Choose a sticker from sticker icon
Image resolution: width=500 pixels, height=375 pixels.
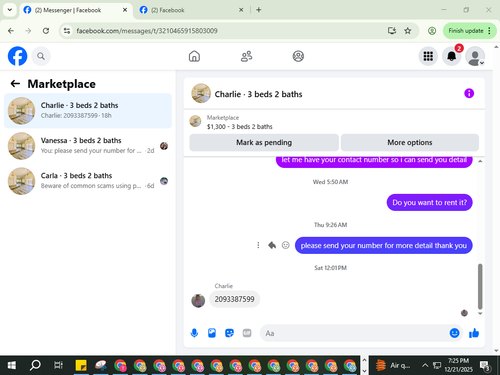229,333
